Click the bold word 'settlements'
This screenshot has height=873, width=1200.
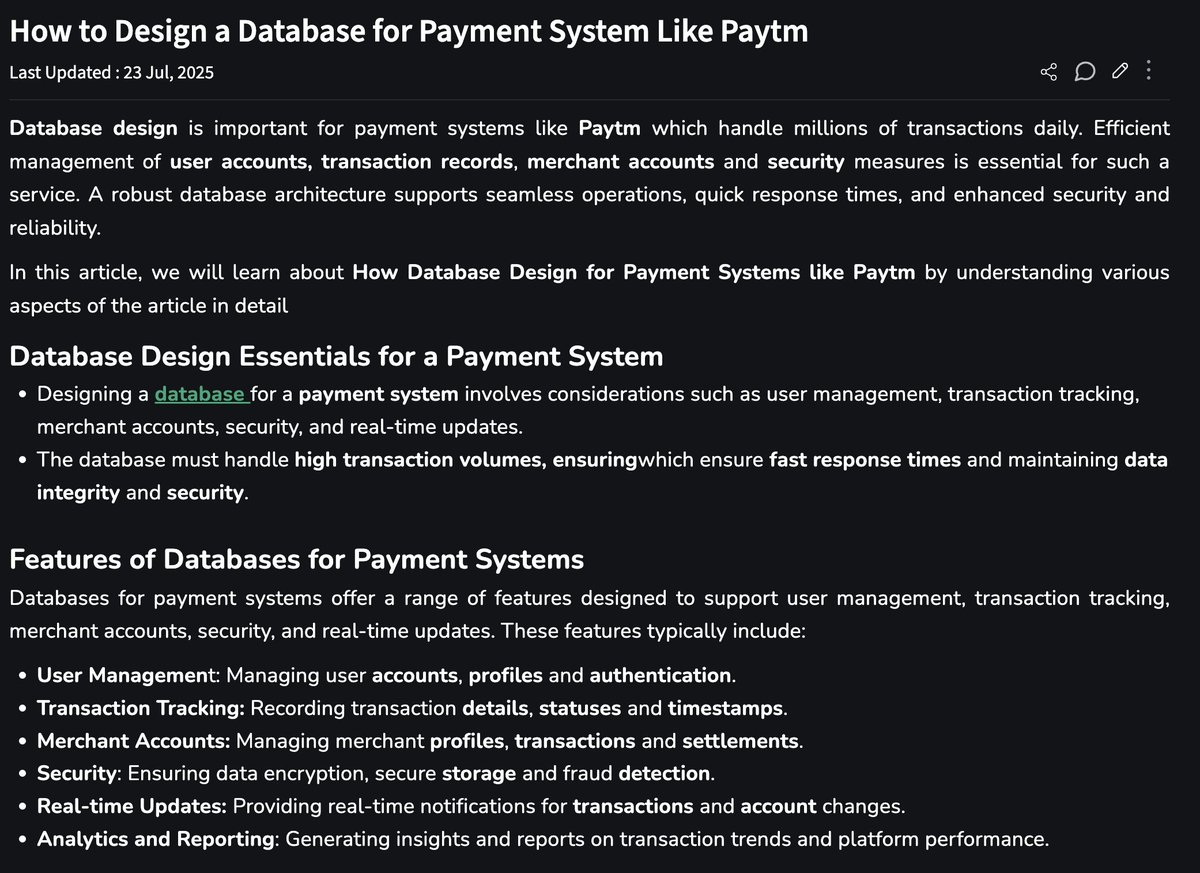(x=740, y=741)
